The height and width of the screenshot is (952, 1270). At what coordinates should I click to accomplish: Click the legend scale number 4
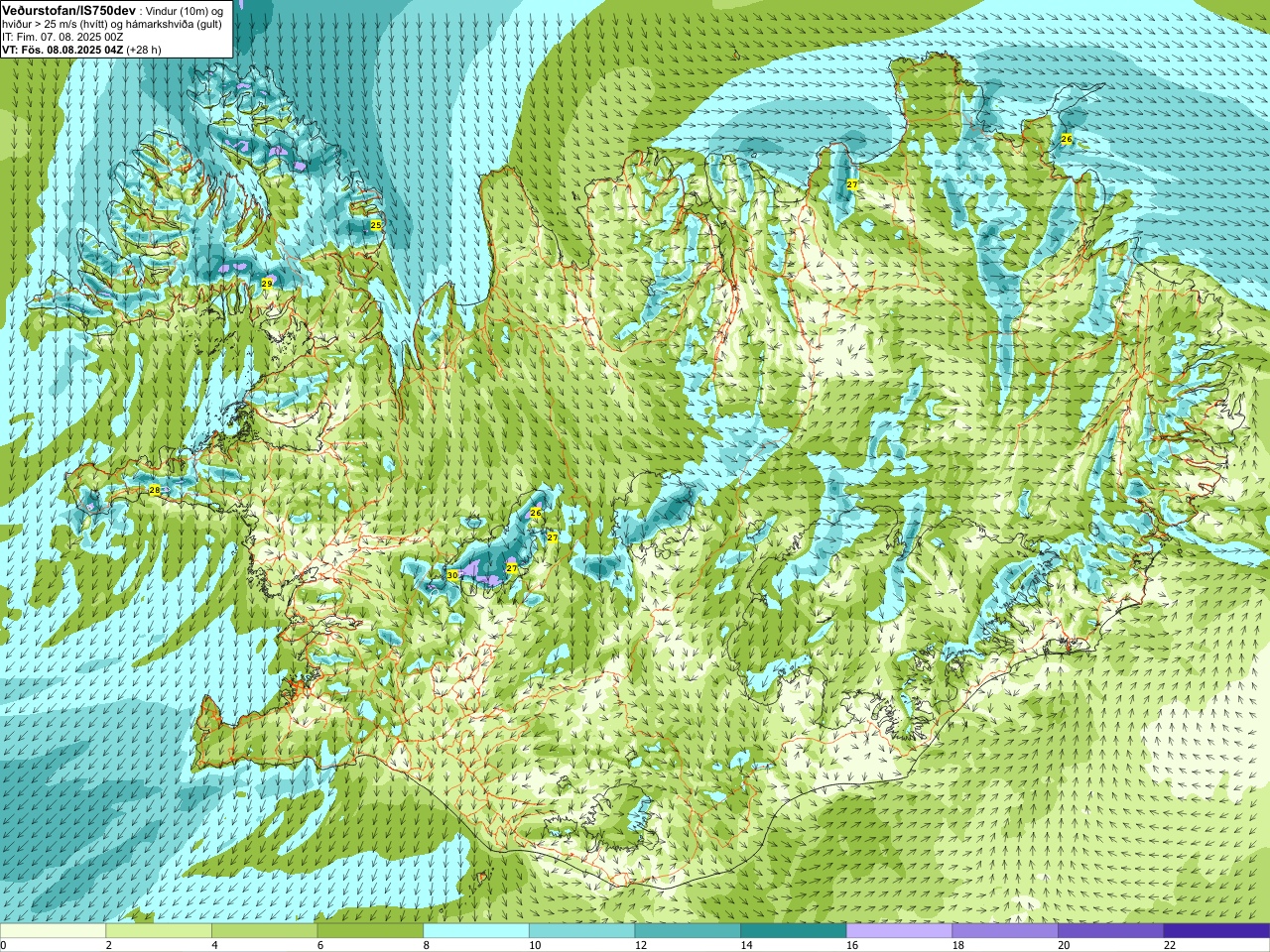point(214,945)
